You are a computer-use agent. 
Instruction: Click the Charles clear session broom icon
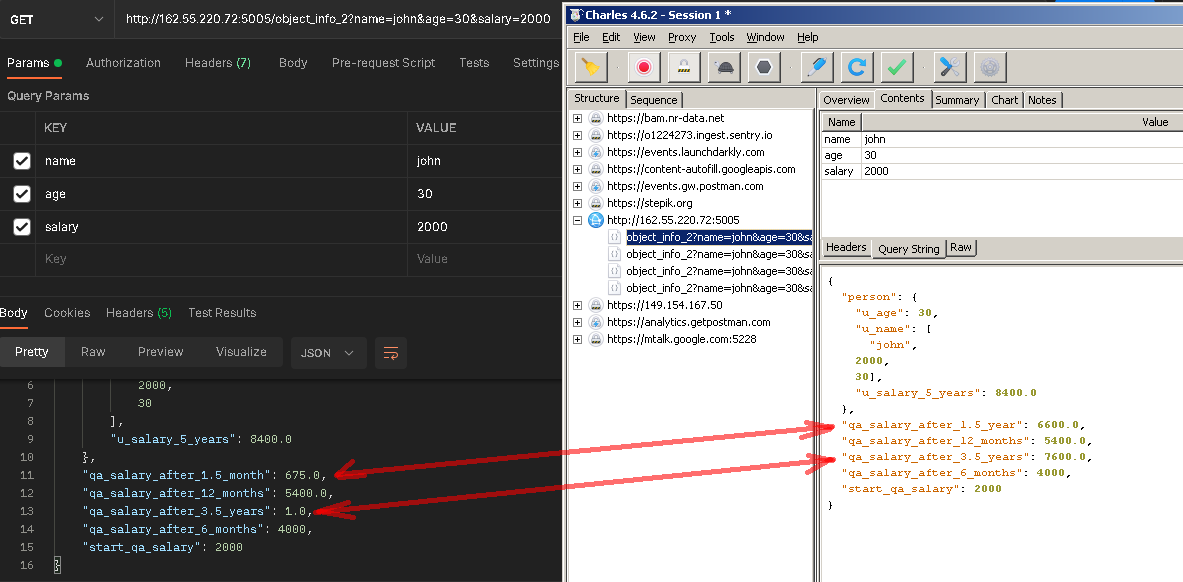pos(591,67)
